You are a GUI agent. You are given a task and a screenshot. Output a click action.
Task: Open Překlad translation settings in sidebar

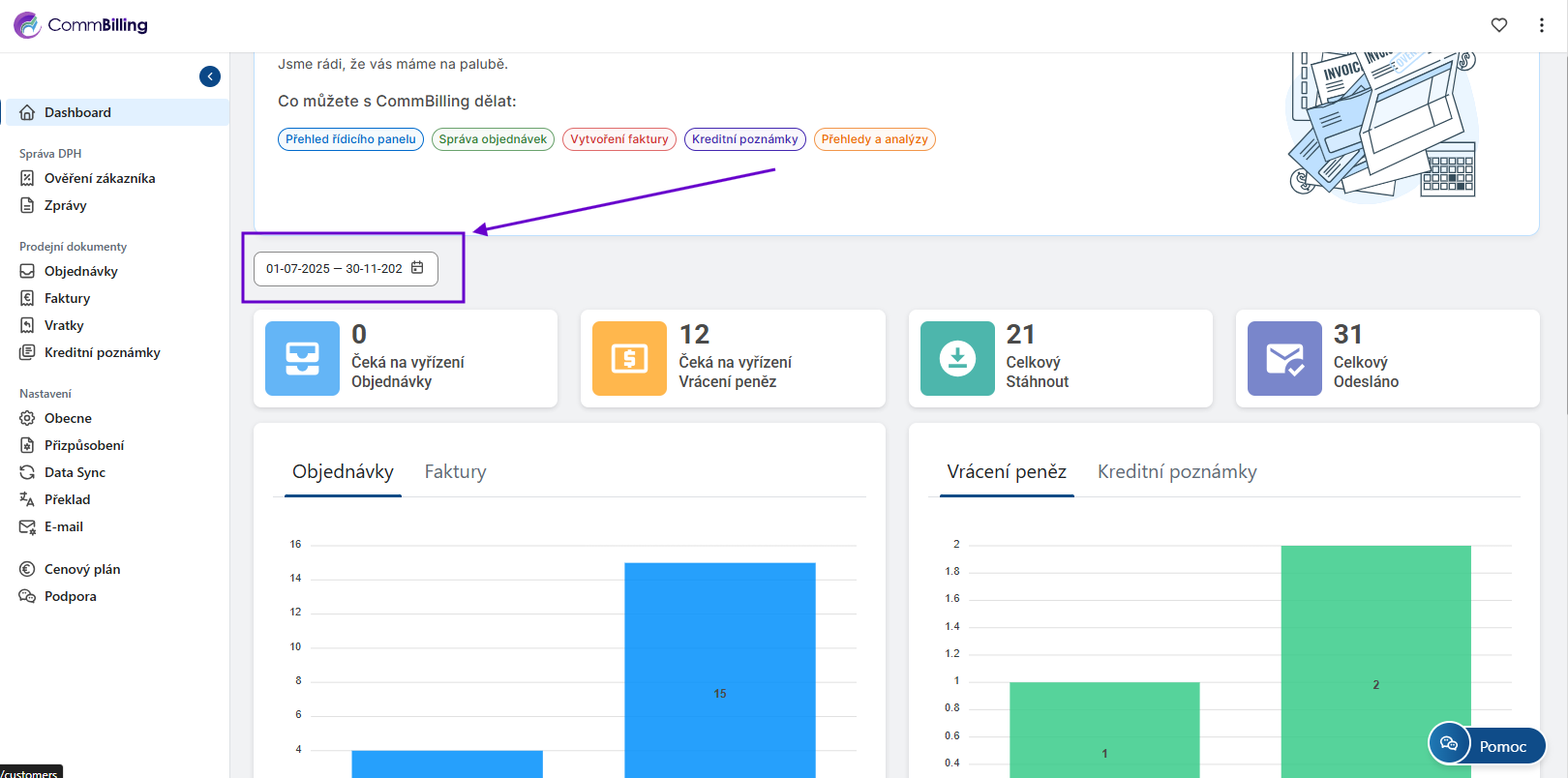point(67,499)
